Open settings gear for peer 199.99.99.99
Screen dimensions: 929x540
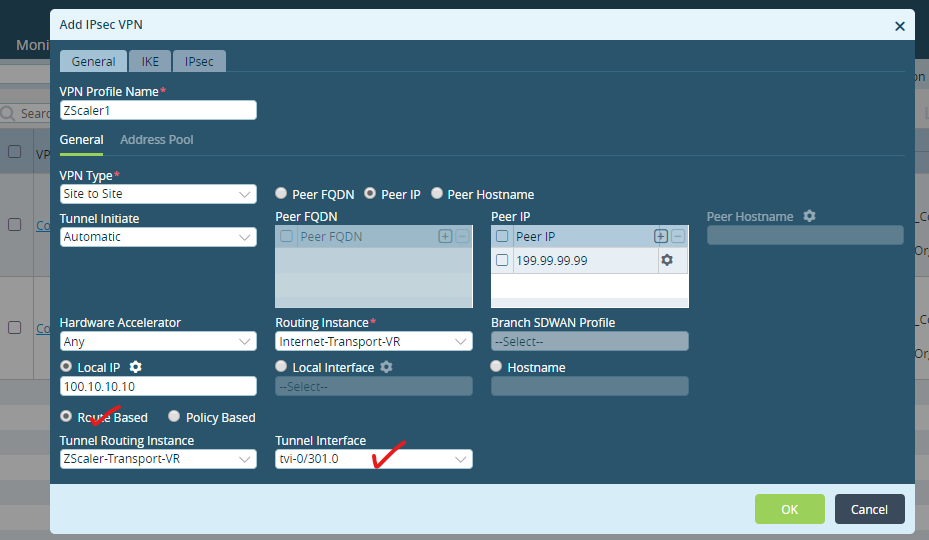click(x=667, y=260)
